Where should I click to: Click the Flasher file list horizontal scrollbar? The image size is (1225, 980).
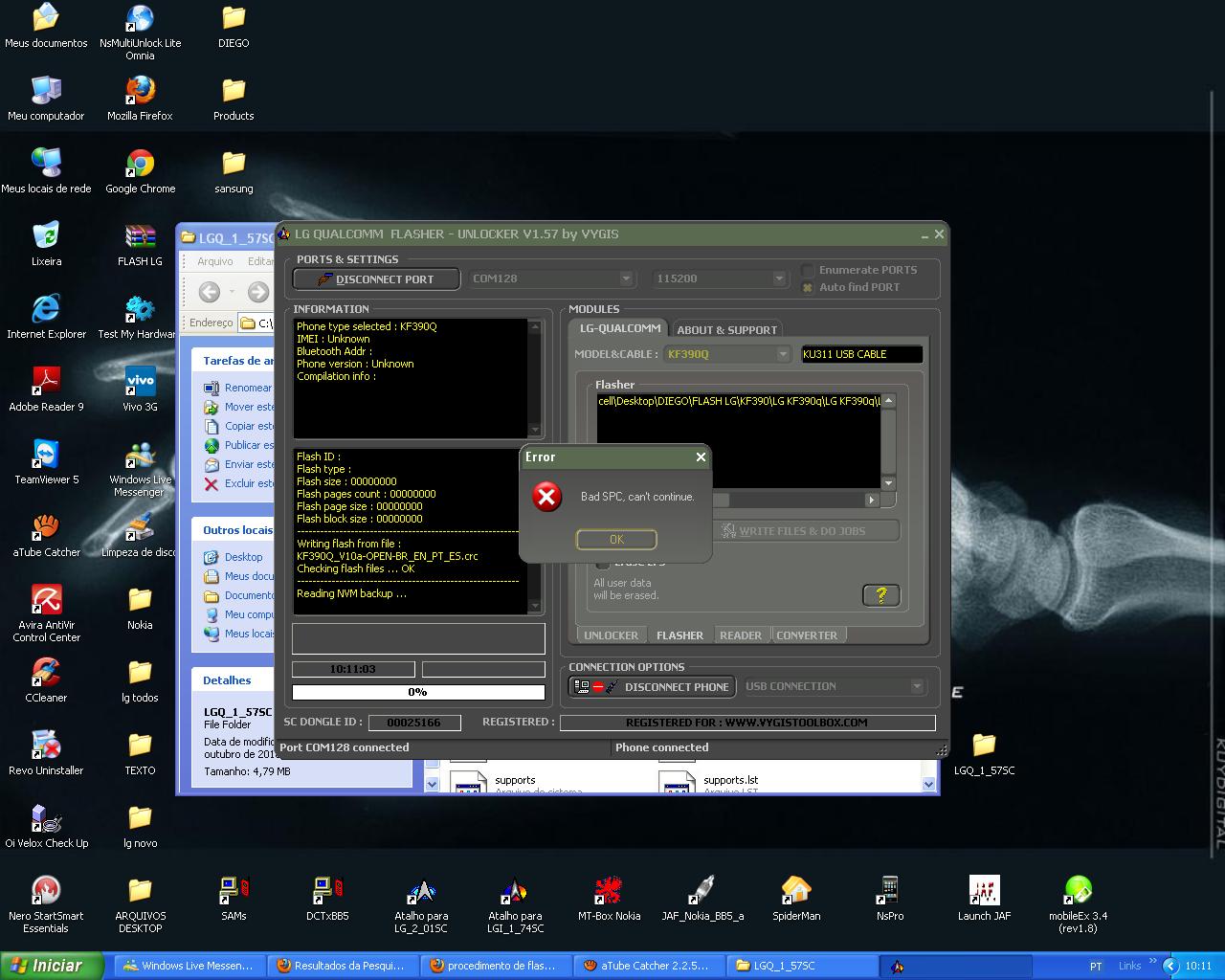click(737, 500)
